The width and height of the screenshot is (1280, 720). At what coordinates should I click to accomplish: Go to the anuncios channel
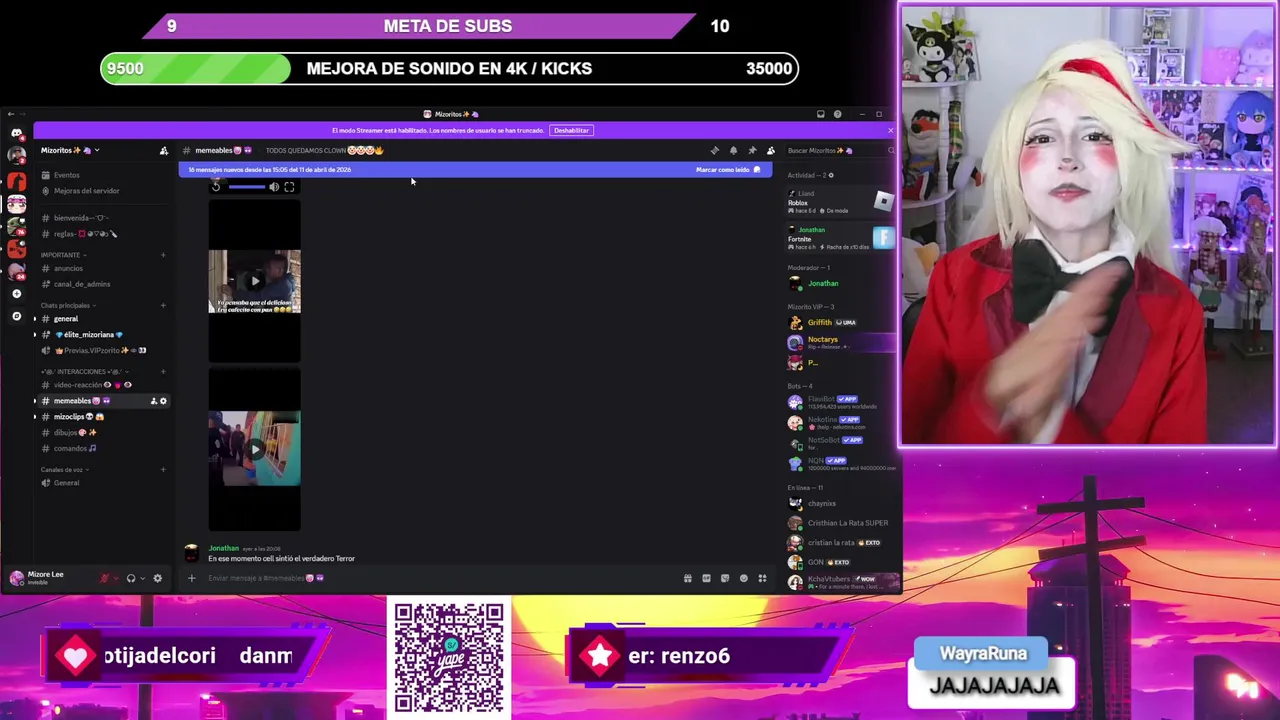(x=103, y=268)
